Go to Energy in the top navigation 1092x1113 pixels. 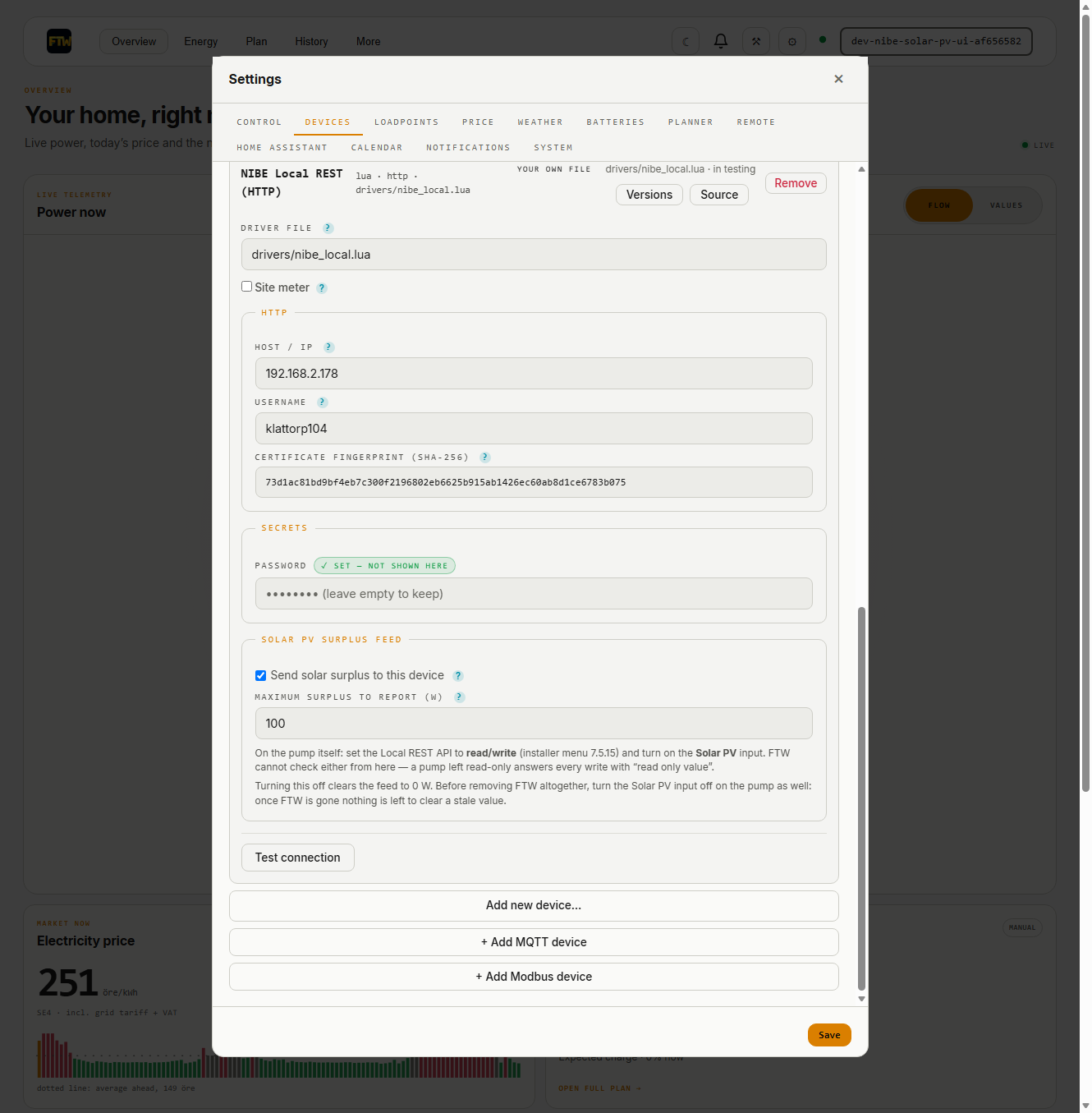[201, 42]
